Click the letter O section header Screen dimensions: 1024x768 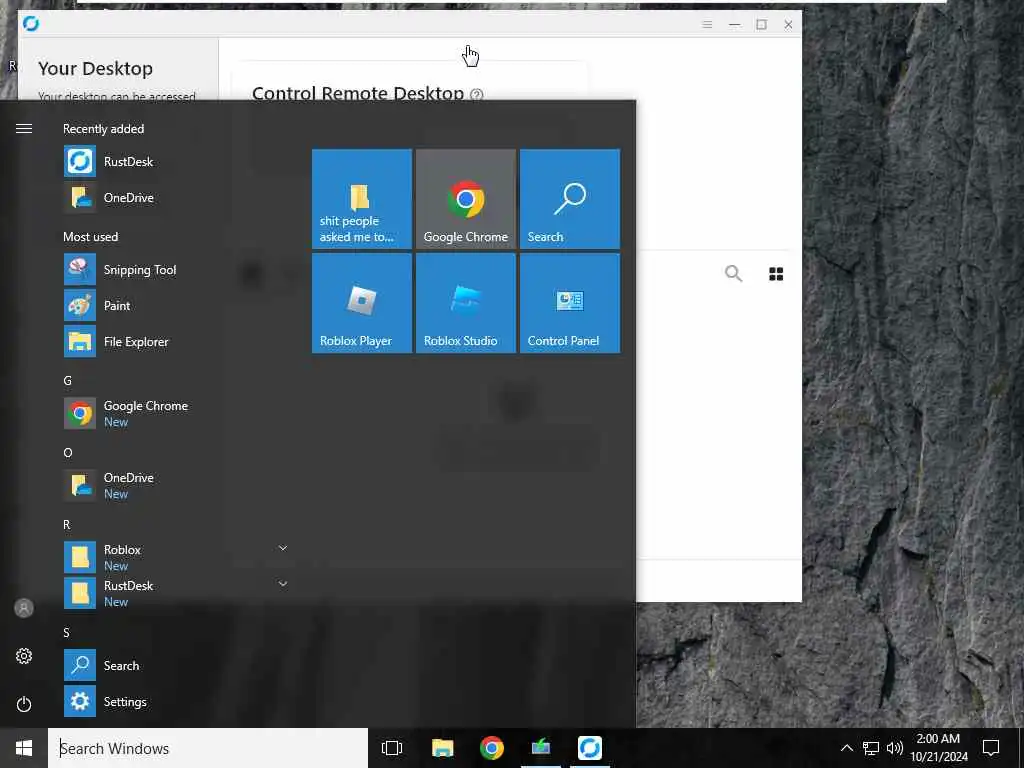click(x=67, y=452)
